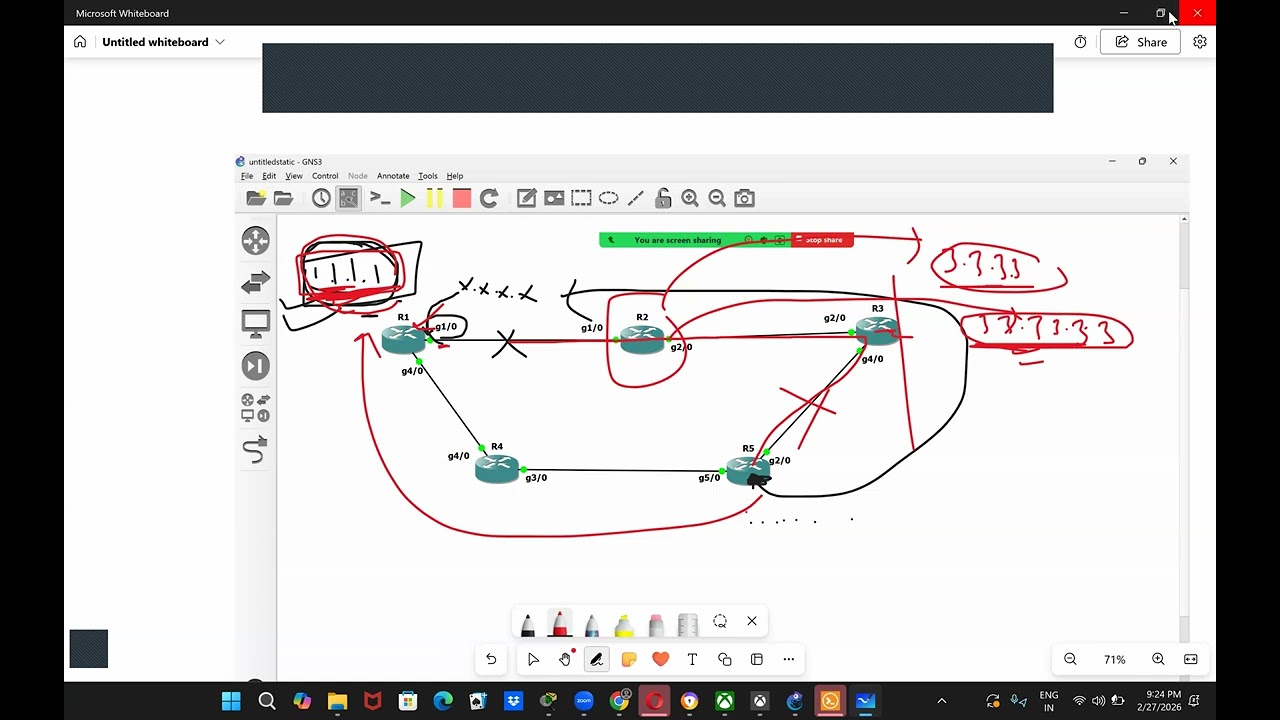Close the pen tray

click(752, 621)
